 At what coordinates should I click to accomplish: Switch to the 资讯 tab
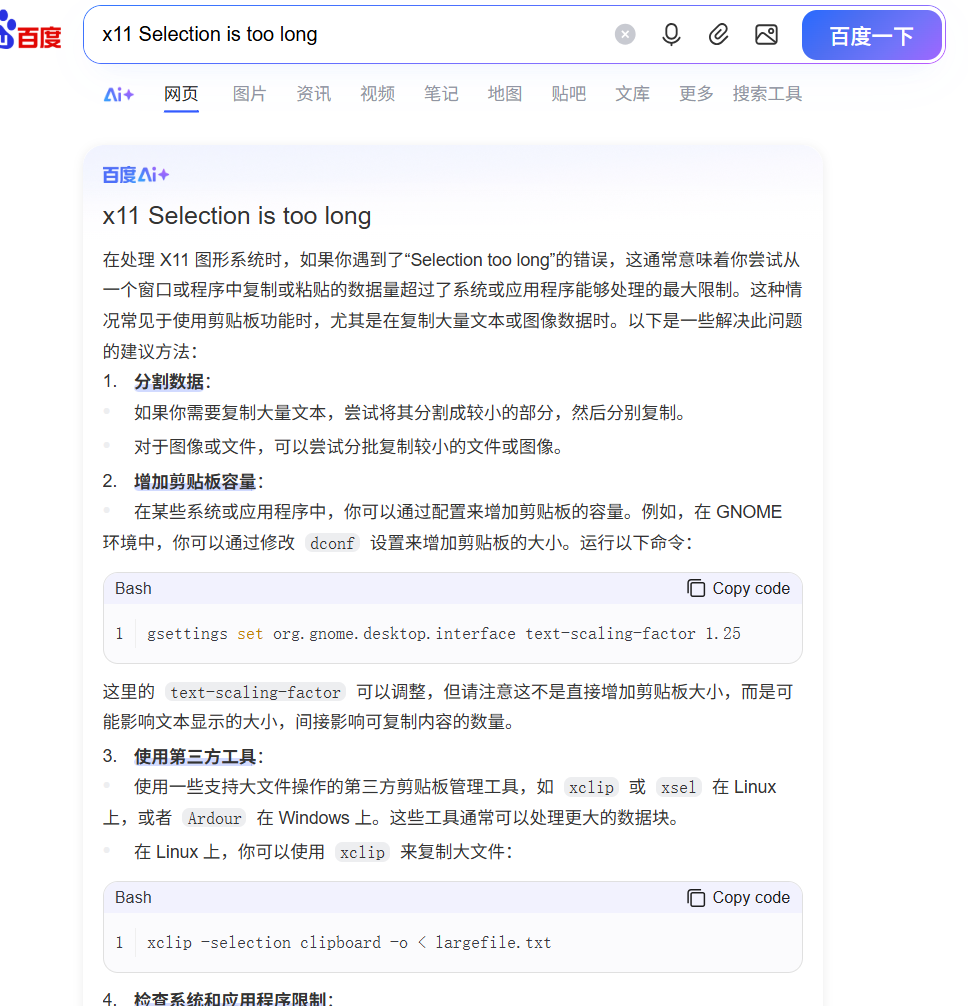coord(314,94)
